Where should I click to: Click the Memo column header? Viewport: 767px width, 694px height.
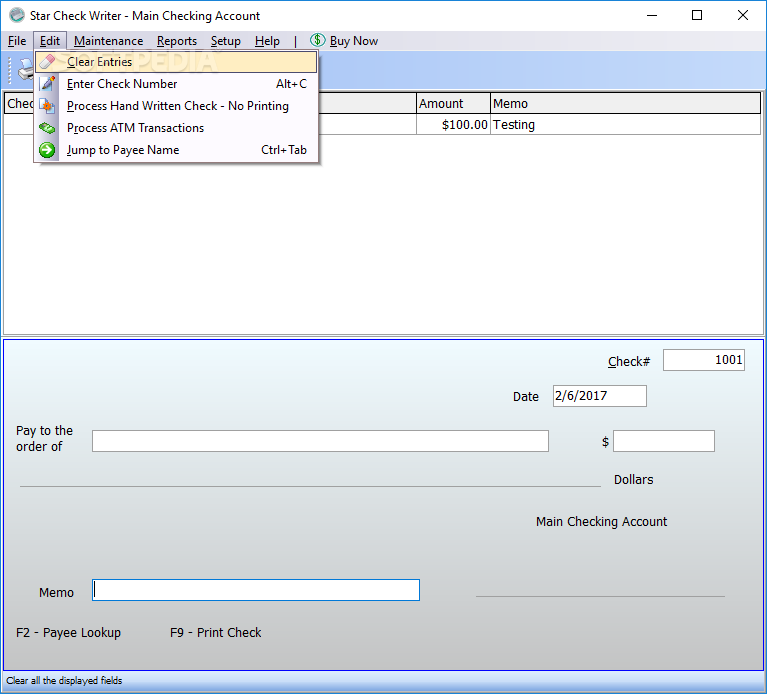click(626, 103)
